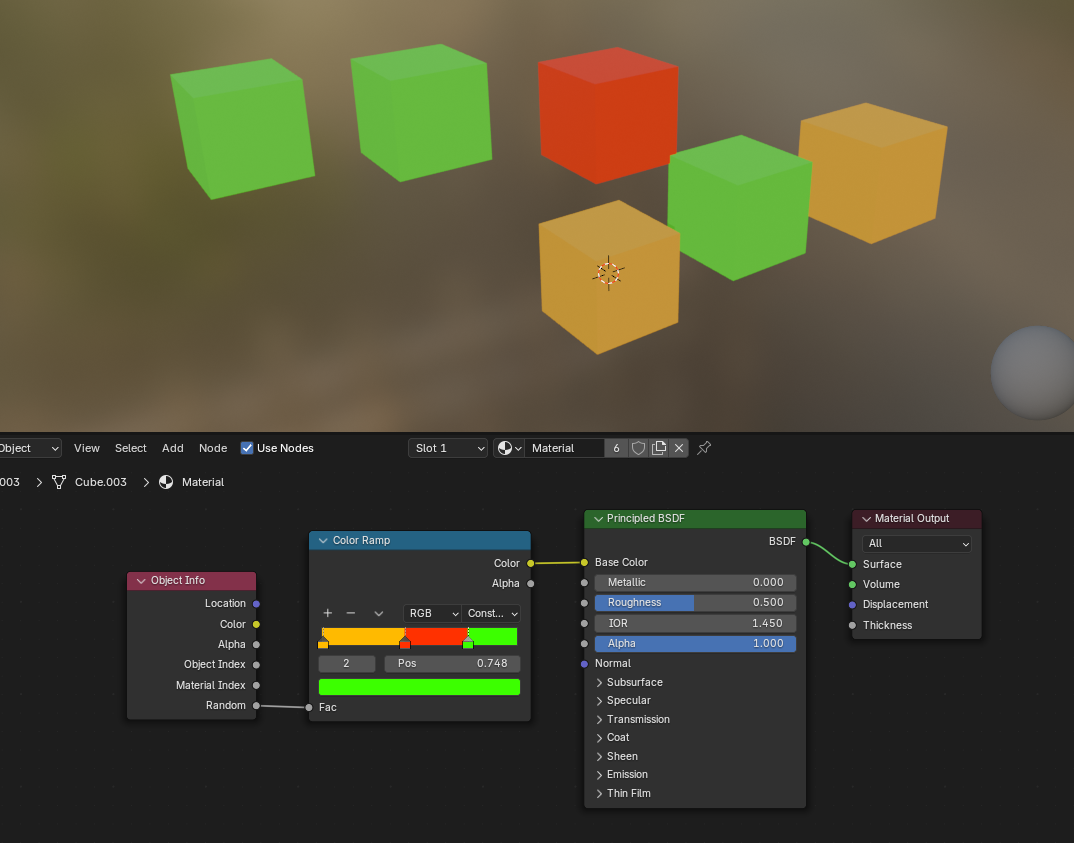Open the Slot 1 dropdown
Screen dimensions: 1074x843
coord(447,448)
